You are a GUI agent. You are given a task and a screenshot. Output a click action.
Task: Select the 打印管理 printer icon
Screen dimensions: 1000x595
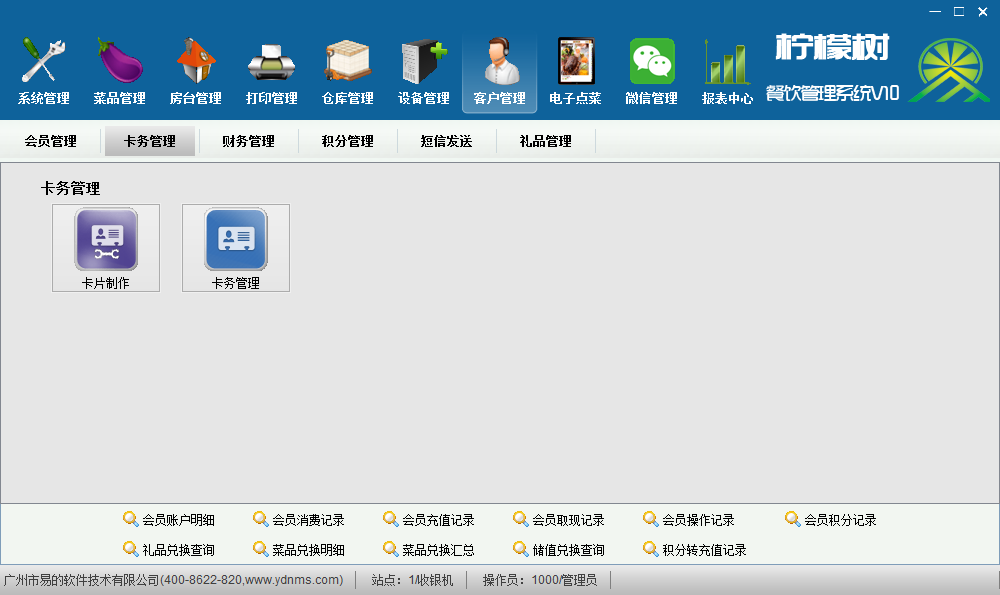point(272,63)
